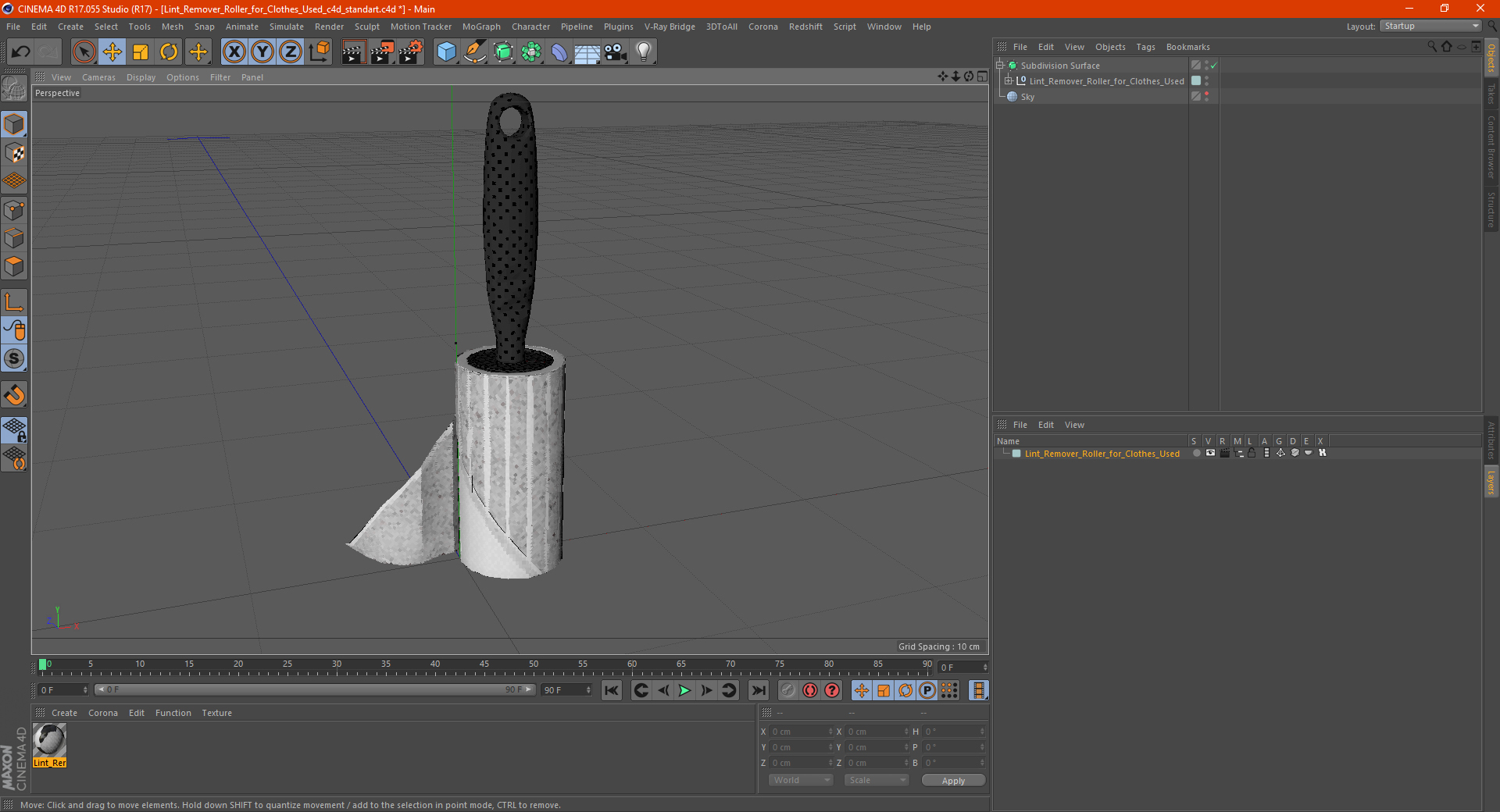Click the end frame 90 F field

pos(567,690)
